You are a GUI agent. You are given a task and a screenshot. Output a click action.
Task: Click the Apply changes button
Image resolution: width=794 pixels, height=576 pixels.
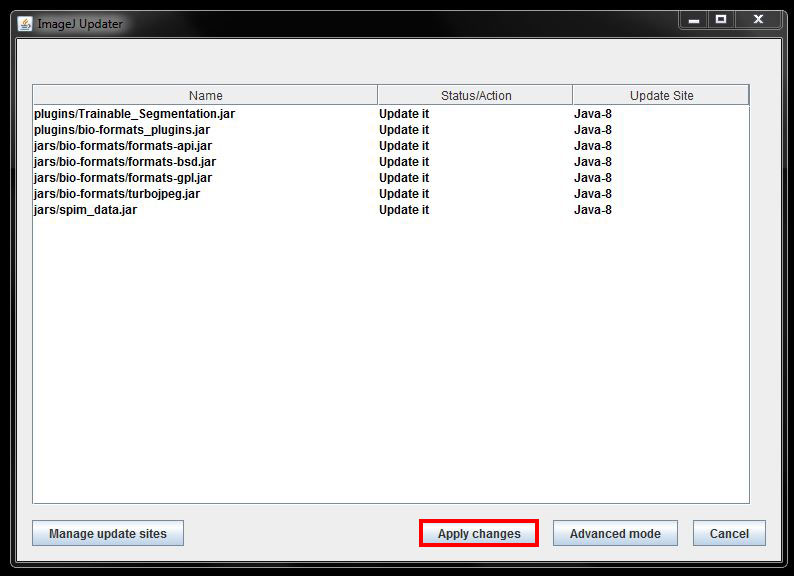(479, 534)
